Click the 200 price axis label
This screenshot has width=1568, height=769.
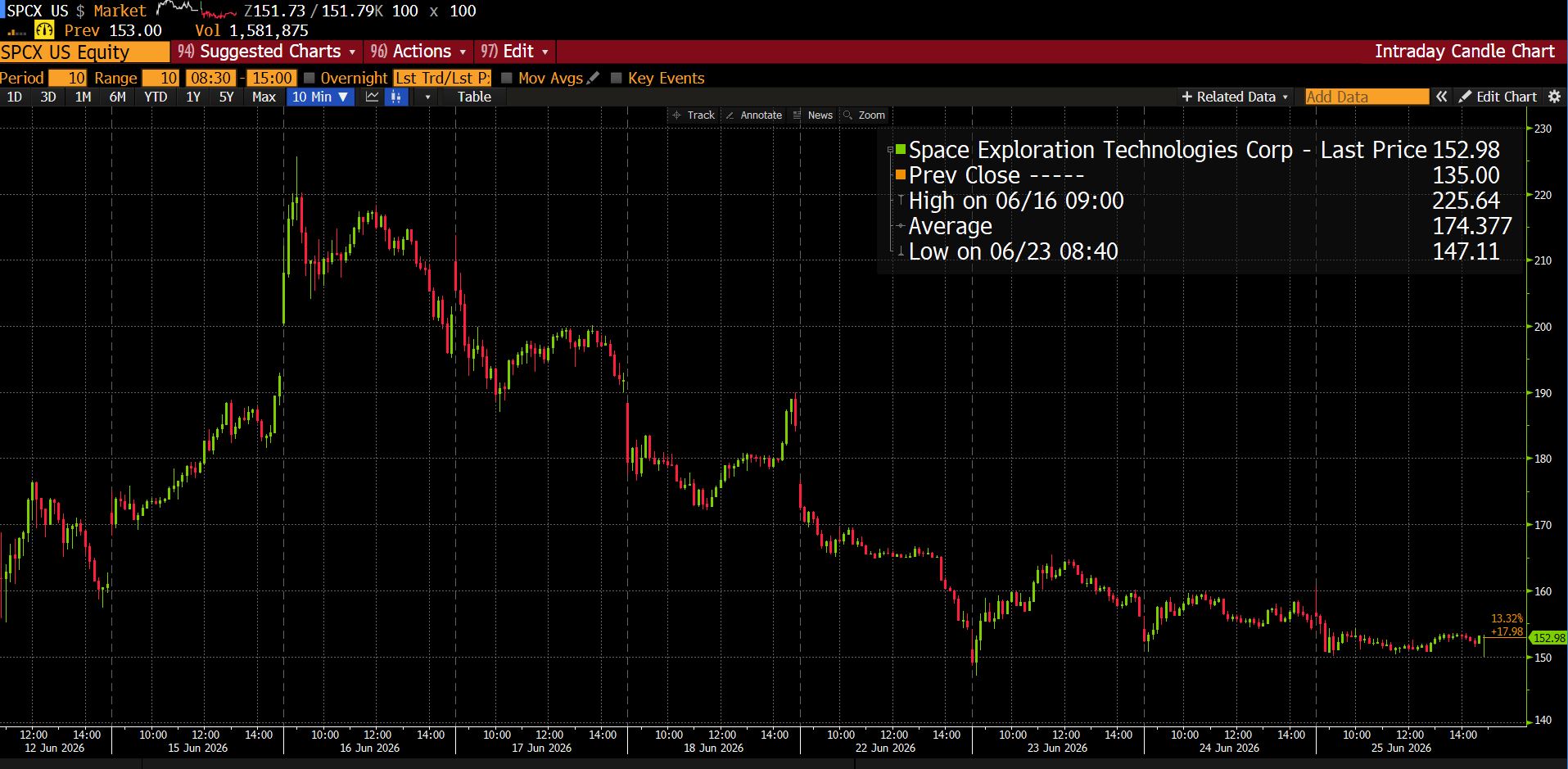click(x=1543, y=327)
